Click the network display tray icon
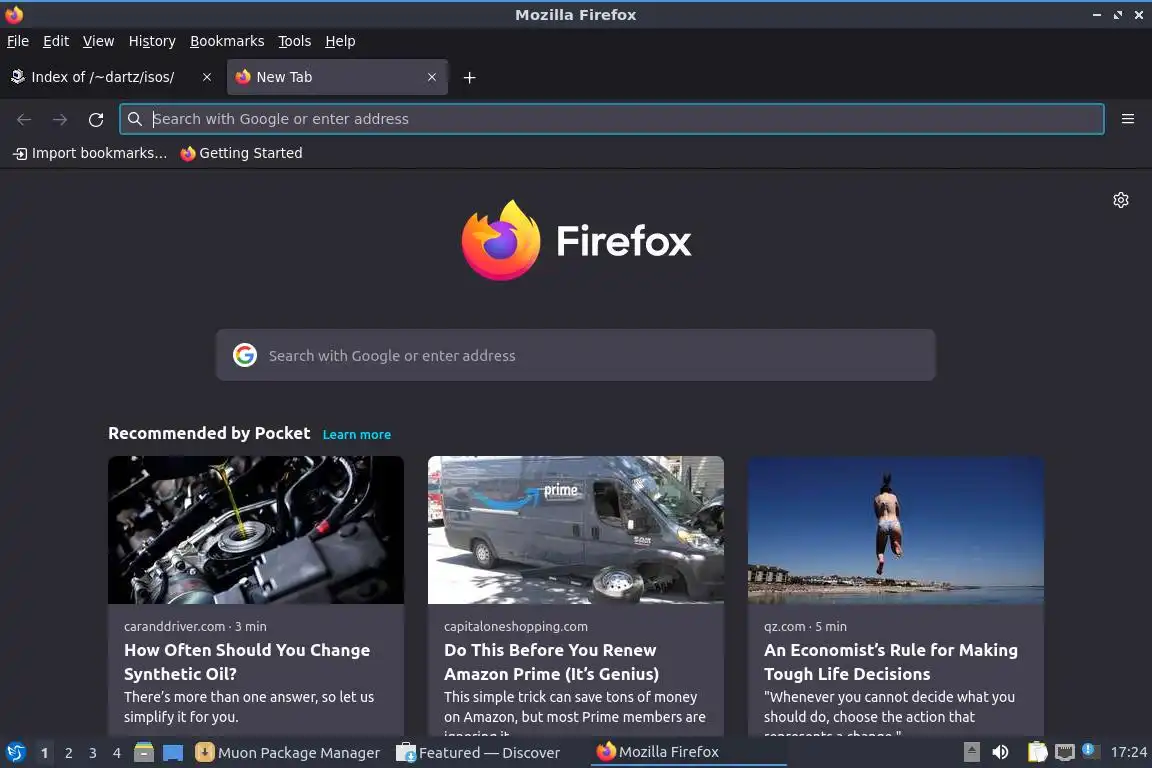1152x768 pixels. pos(1065,752)
